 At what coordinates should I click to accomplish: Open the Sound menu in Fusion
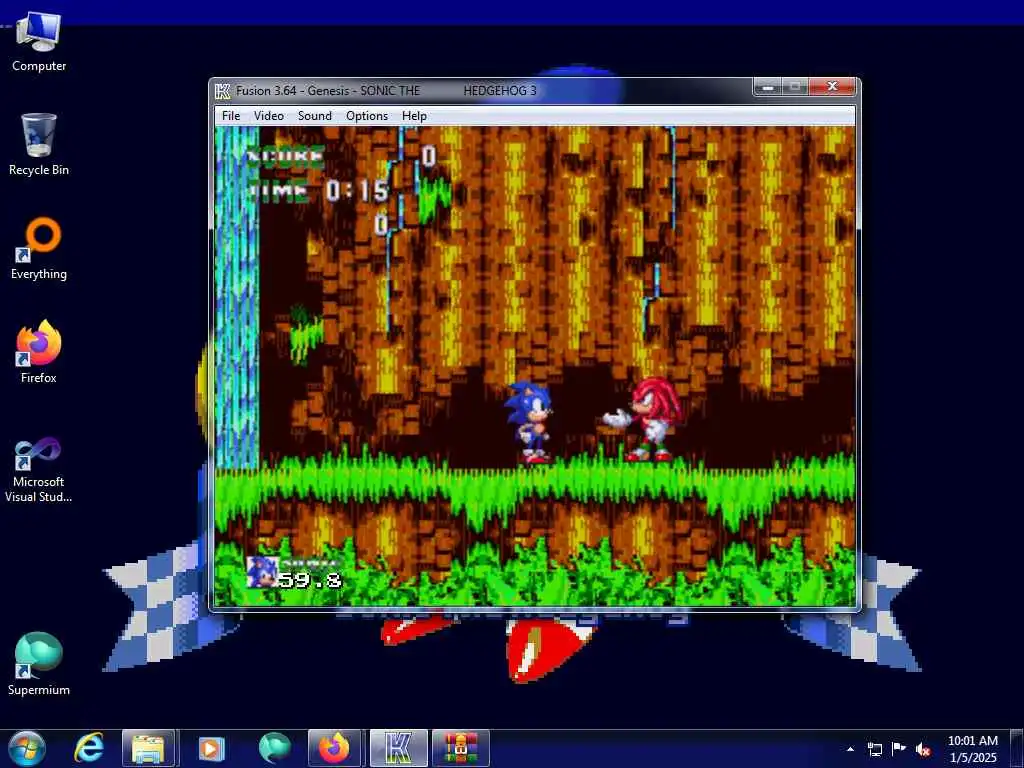coord(315,116)
